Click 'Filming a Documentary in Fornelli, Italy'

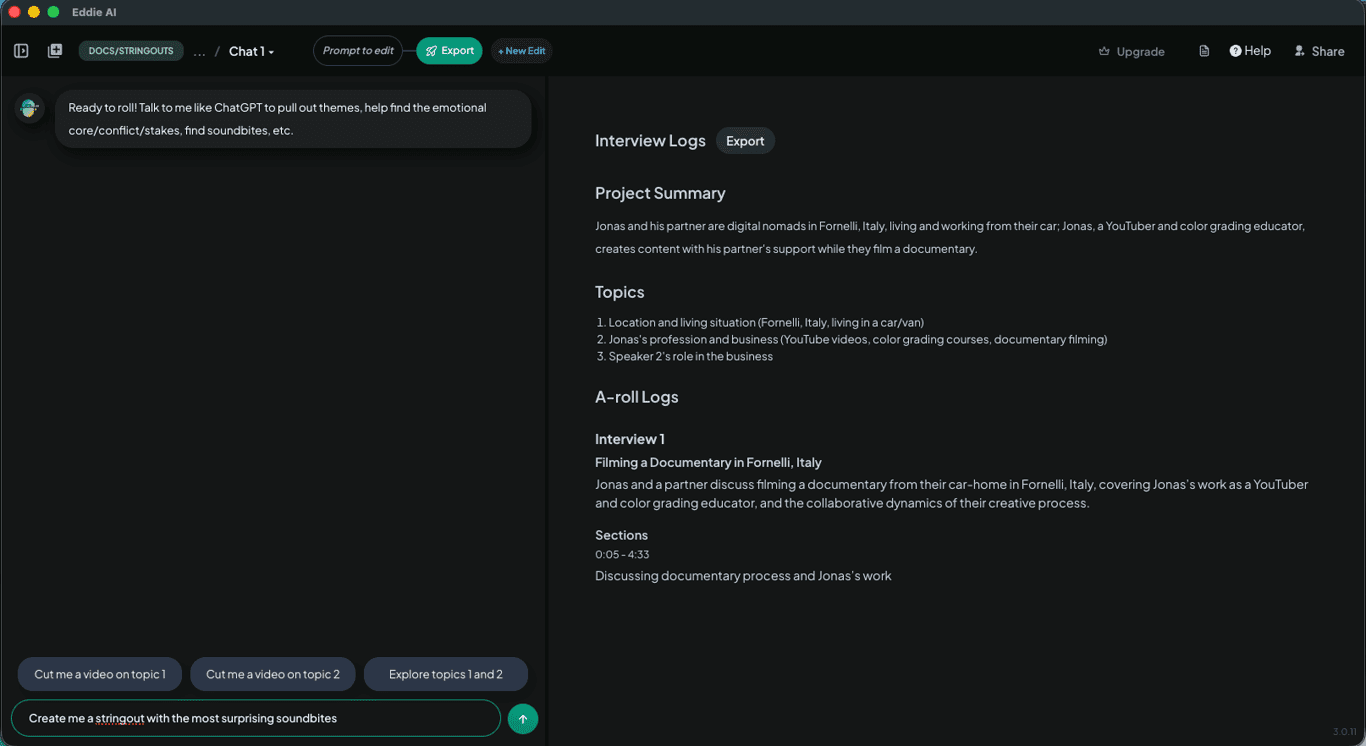tap(708, 462)
